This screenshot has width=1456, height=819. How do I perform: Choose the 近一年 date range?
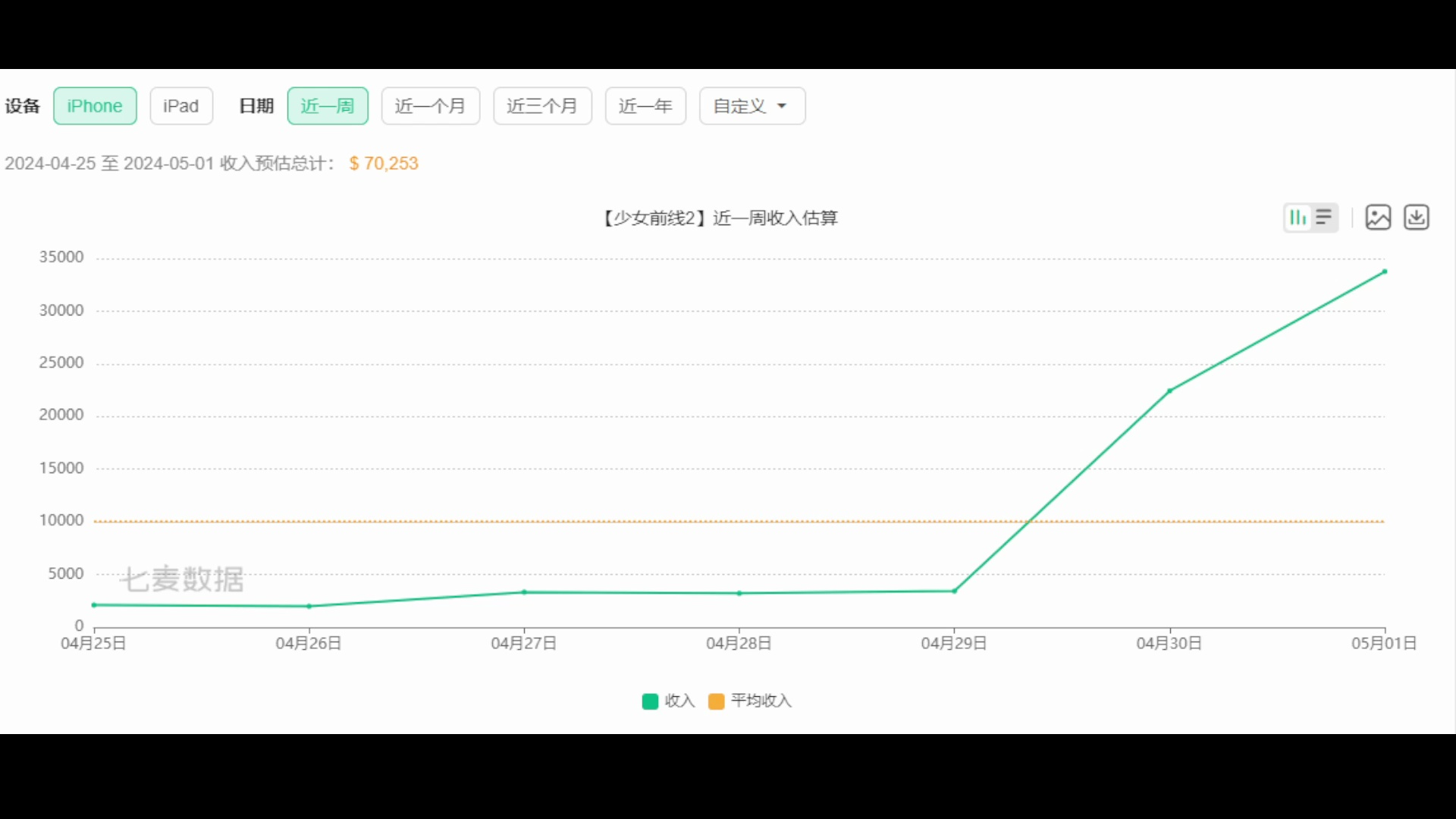[645, 106]
